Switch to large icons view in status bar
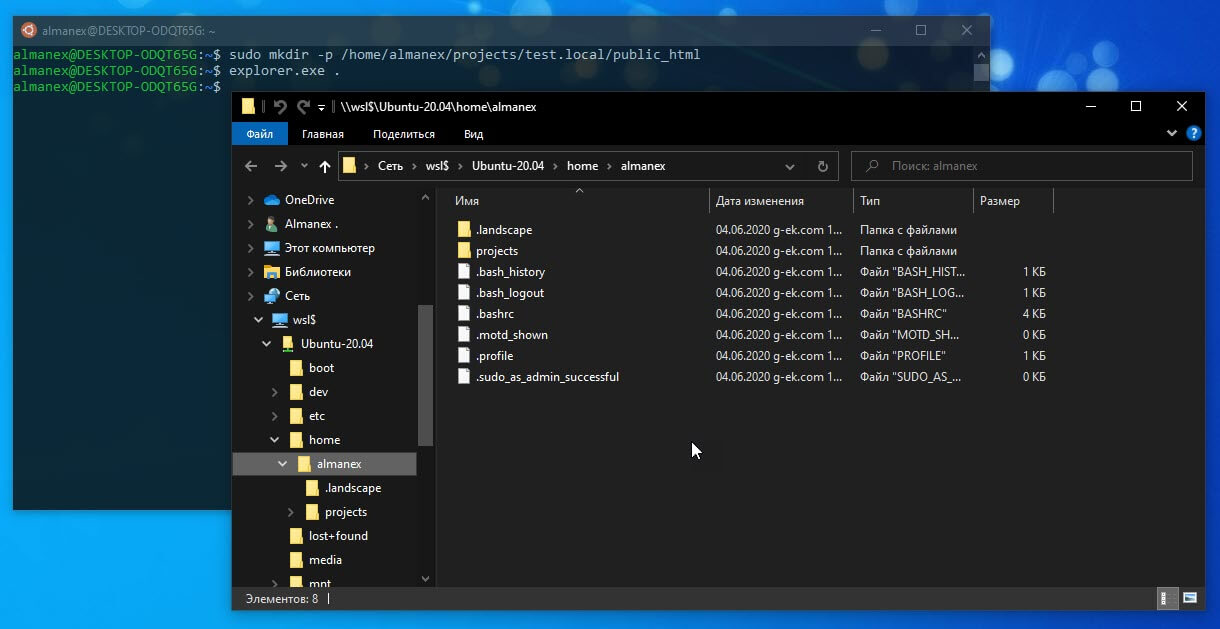 click(1190, 599)
